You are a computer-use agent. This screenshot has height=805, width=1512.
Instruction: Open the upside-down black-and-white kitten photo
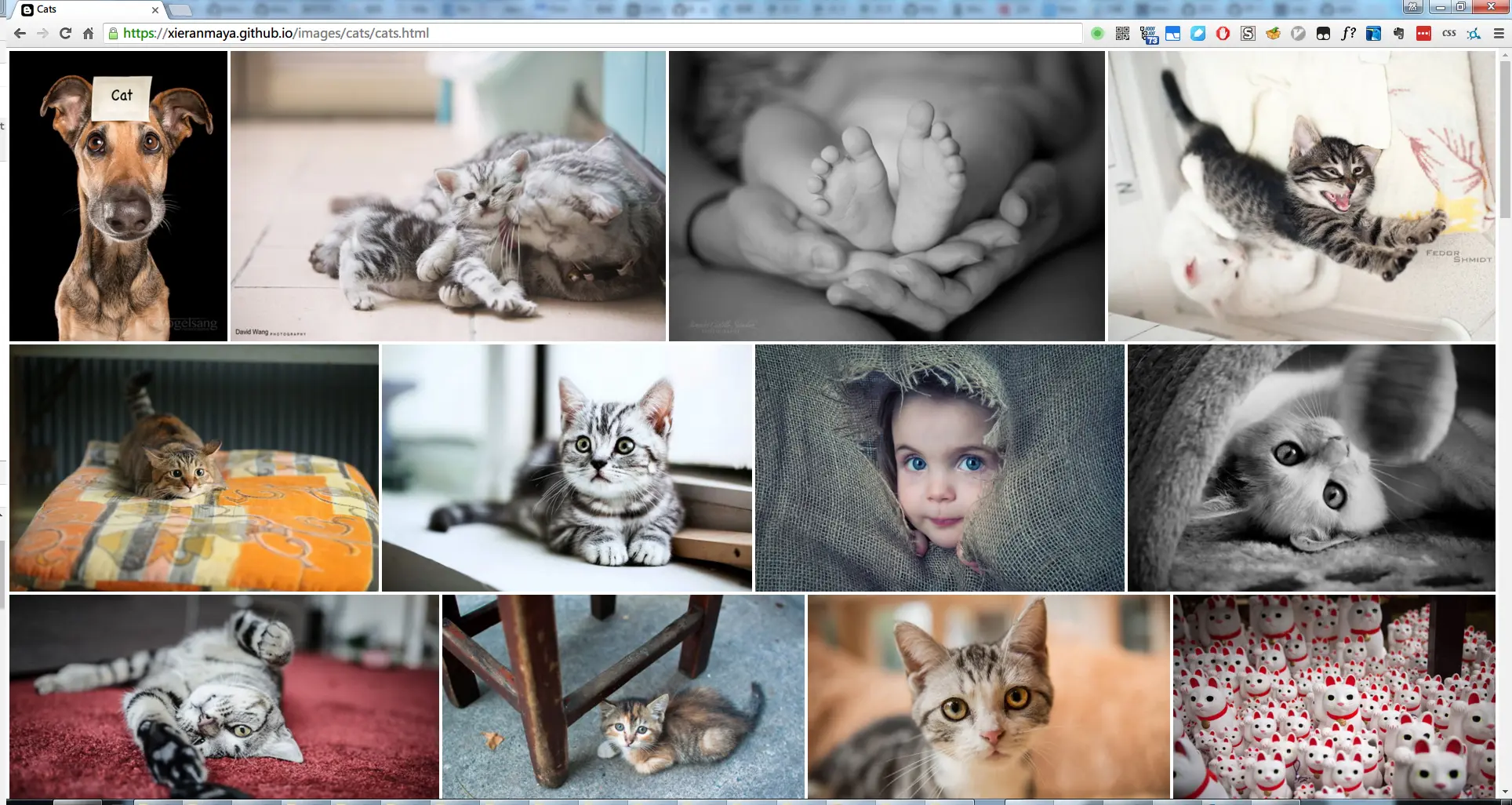(x=1311, y=468)
